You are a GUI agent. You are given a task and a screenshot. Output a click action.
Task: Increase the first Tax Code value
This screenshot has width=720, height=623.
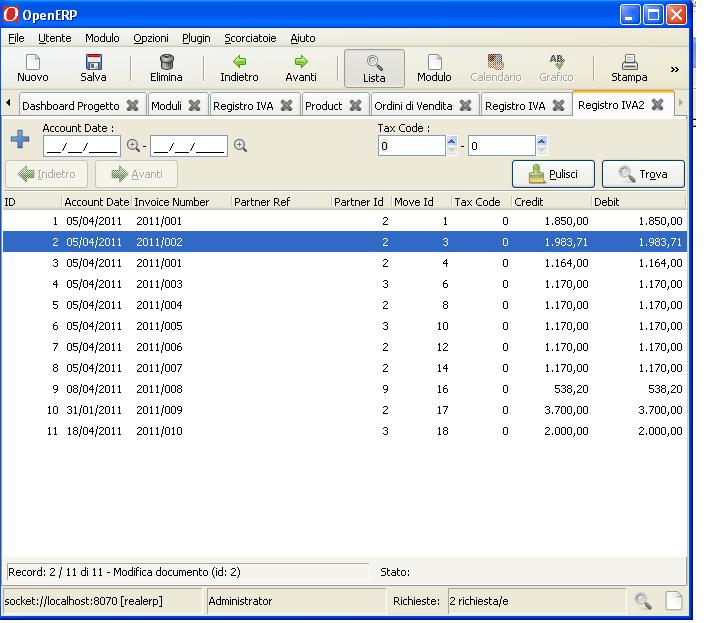click(x=452, y=141)
